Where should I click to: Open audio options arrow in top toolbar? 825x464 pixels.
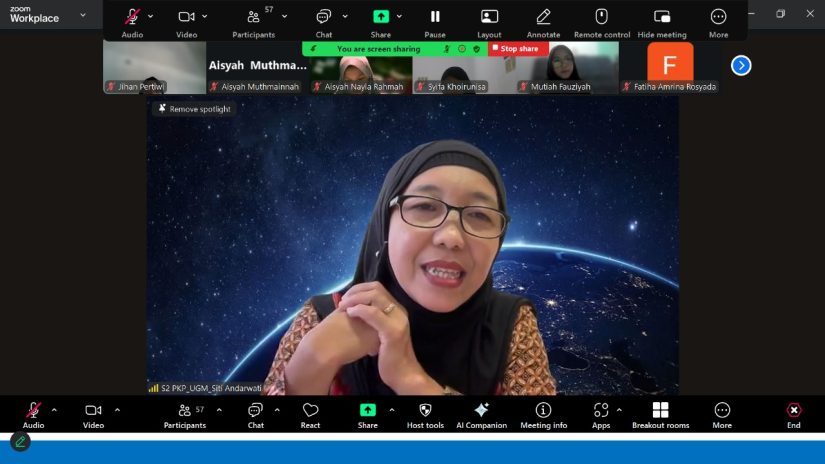(x=150, y=17)
